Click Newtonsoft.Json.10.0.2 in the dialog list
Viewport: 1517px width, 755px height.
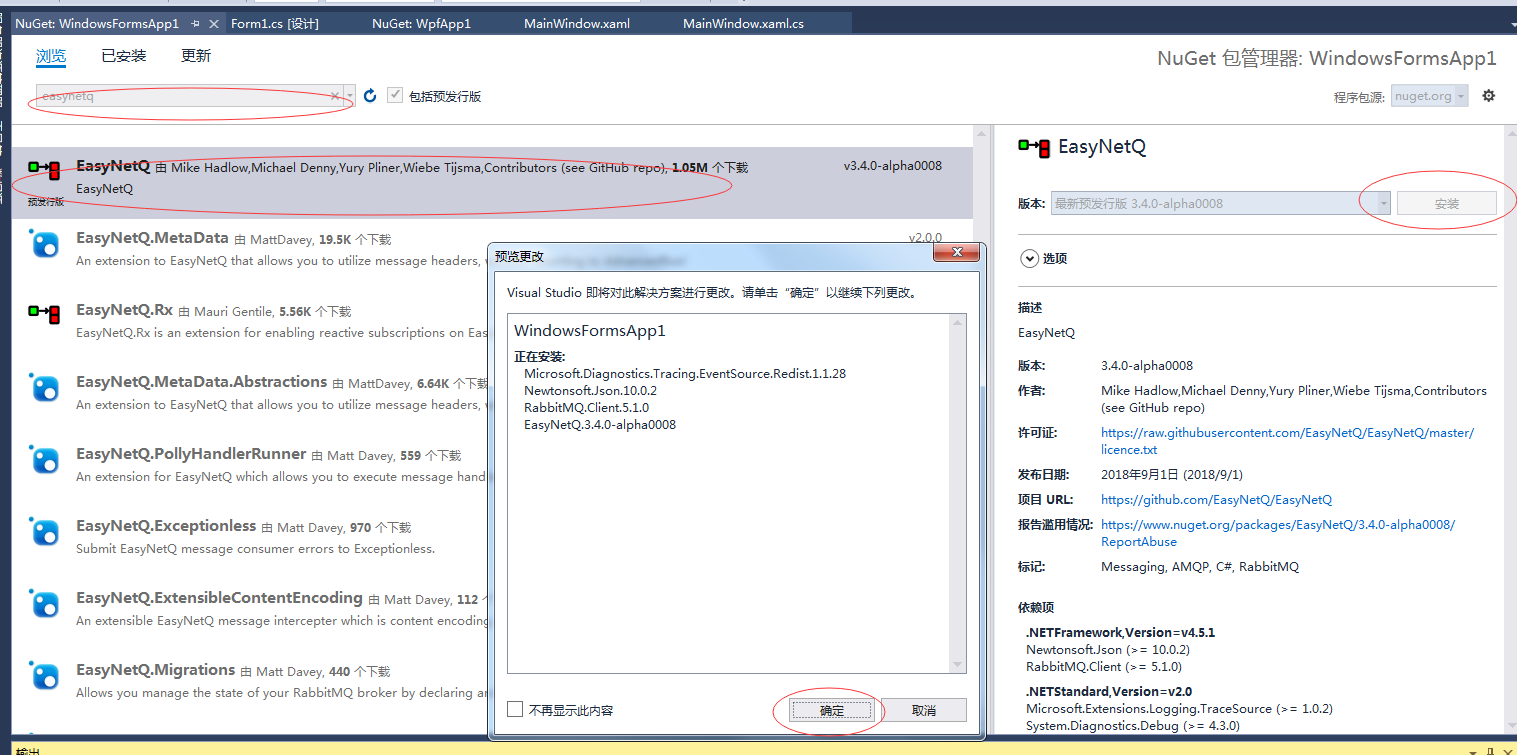pyautogui.click(x=590, y=390)
